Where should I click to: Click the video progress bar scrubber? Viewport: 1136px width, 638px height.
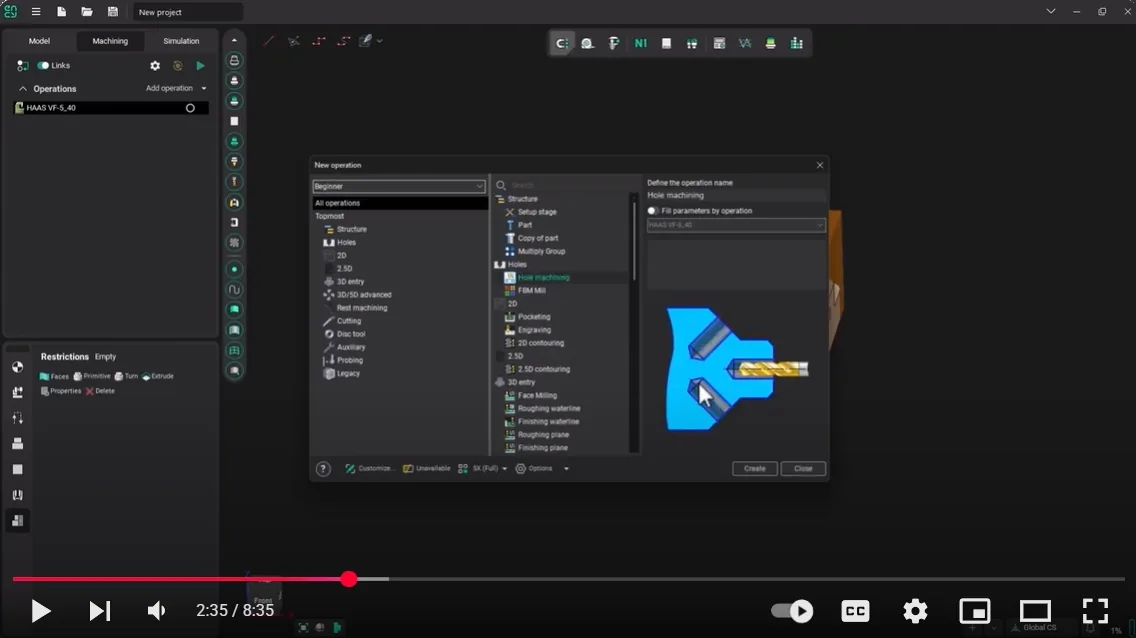tap(349, 579)
